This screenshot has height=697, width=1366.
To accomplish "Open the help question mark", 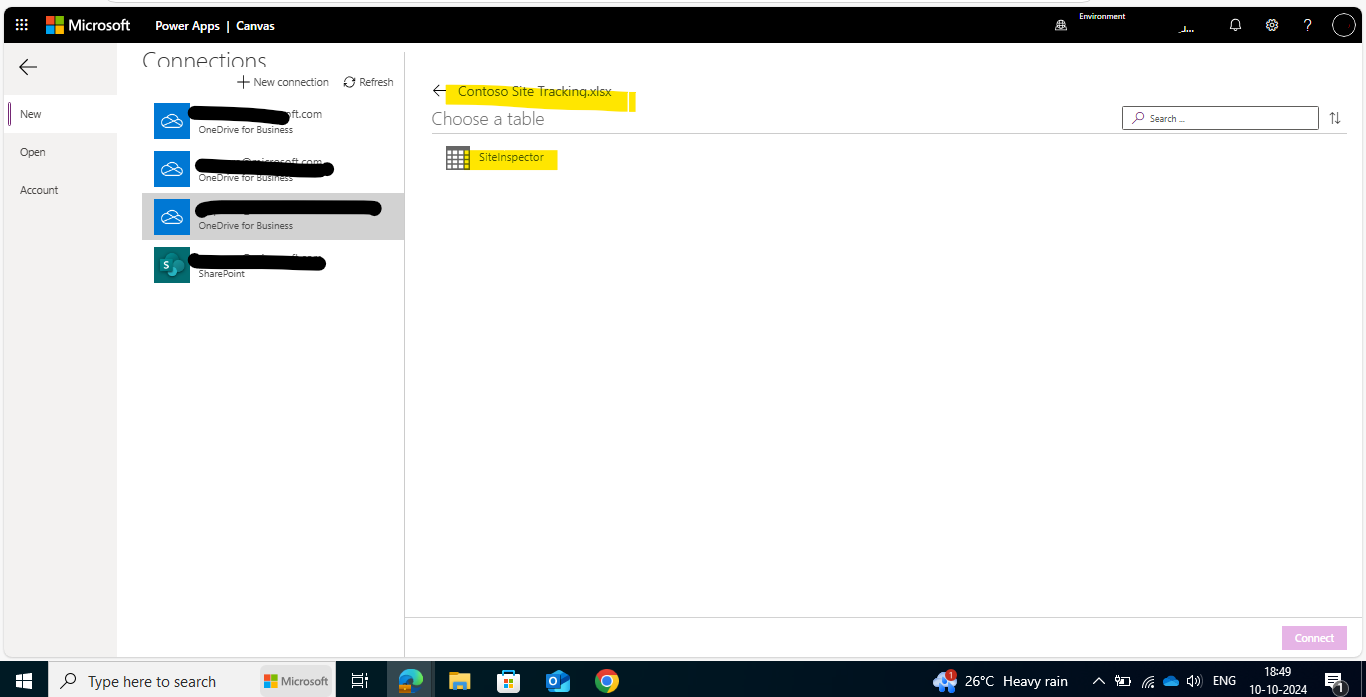I will 1307,25.
